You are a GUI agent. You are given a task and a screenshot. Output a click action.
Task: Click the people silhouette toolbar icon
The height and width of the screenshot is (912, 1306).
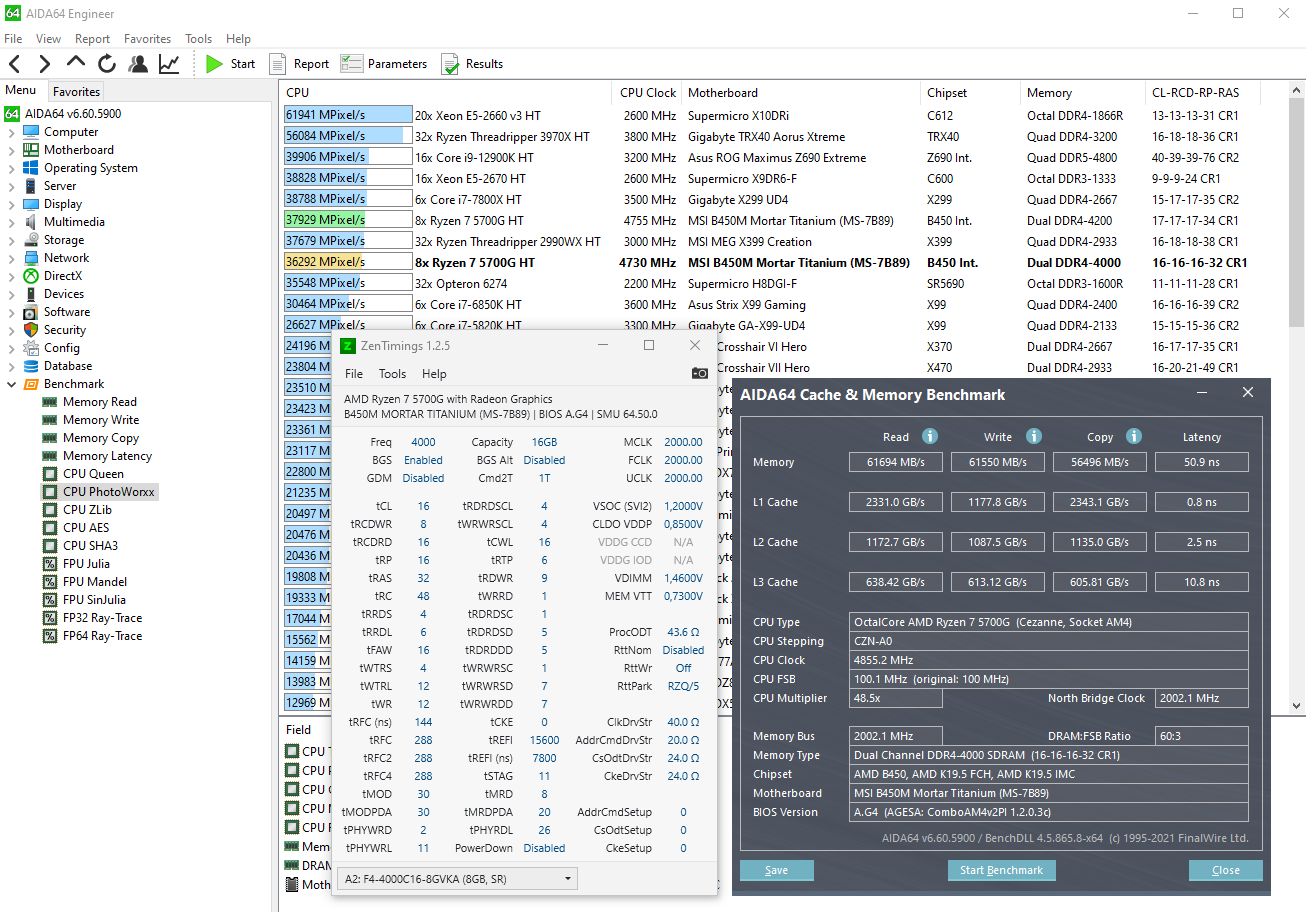[x=138, y=64]
